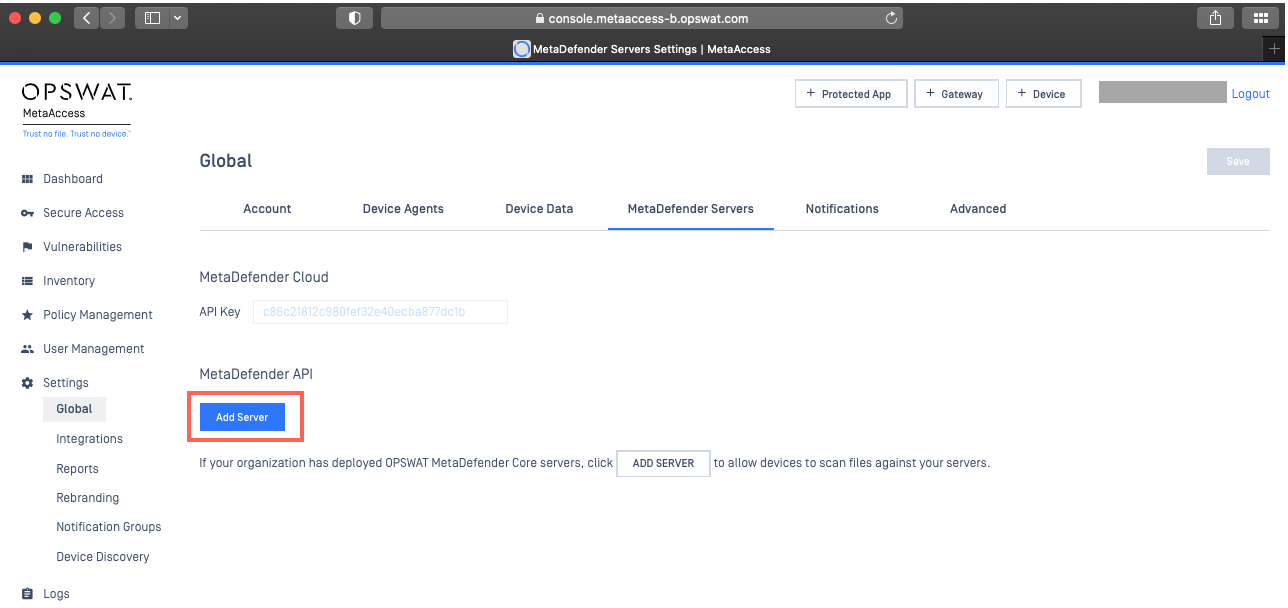
Task: Collapse the Settings sidebar section
Action: [x=66, y=383]
